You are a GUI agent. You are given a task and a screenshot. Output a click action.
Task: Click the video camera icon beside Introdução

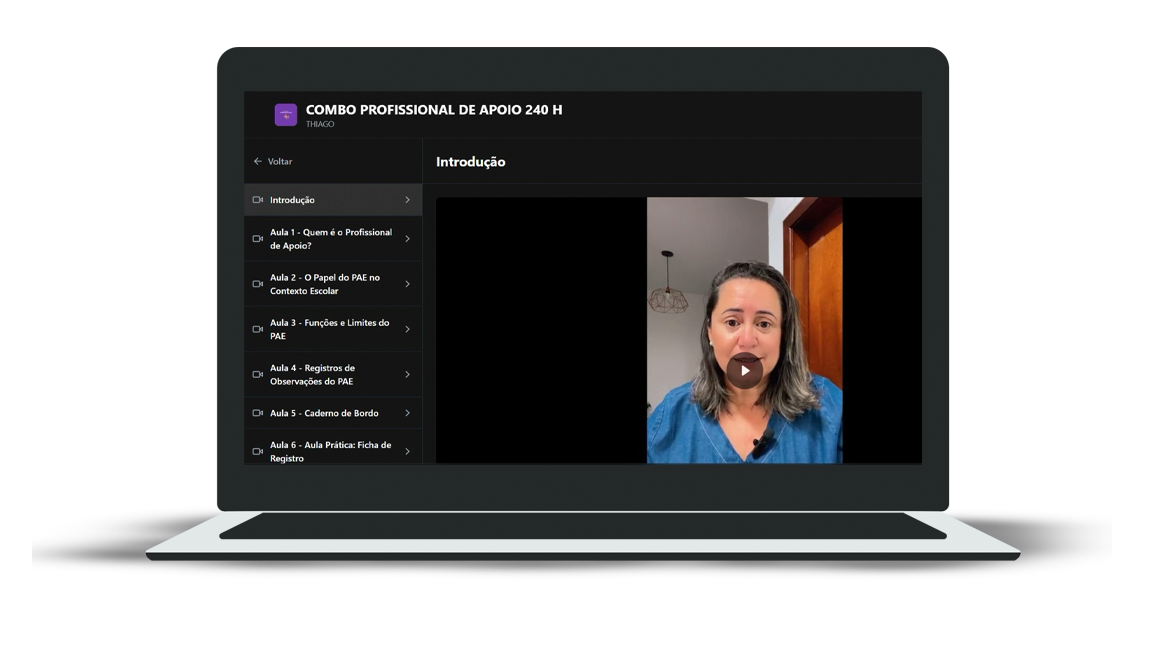click(x=258, y=200)
